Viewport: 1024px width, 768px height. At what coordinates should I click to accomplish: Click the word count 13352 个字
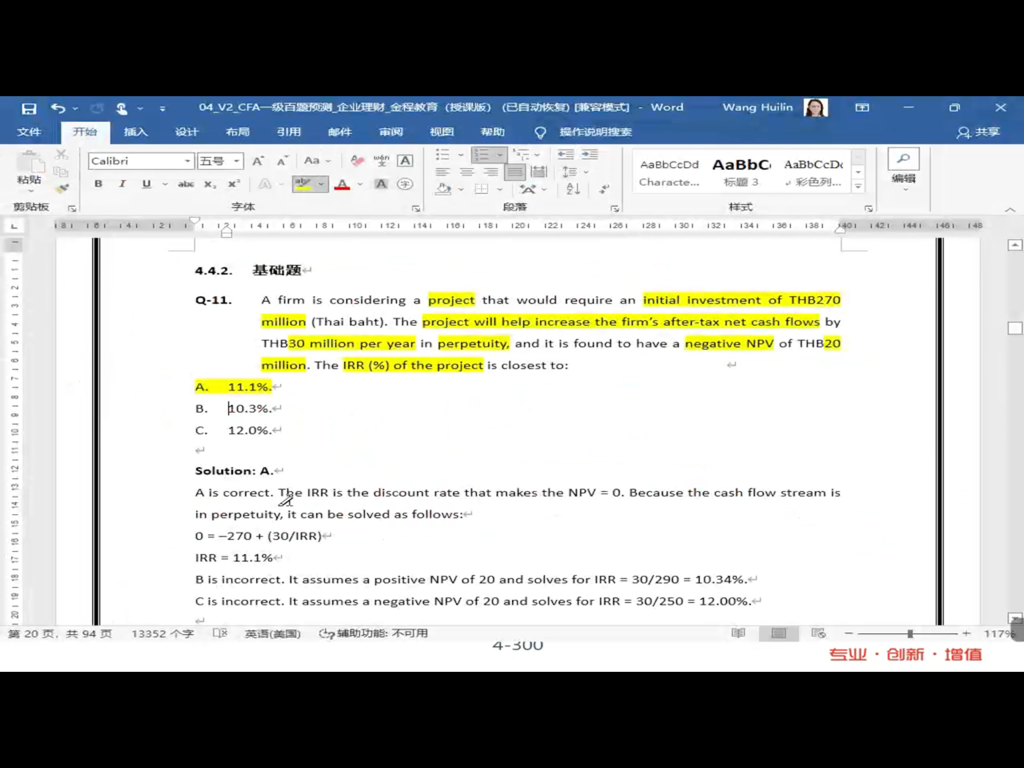pos(163,633)
